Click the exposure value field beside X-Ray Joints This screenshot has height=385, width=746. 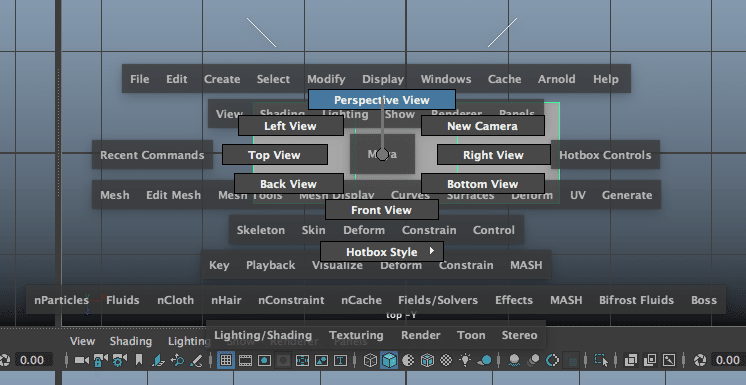pyautogui.click(x=727, y=360)
